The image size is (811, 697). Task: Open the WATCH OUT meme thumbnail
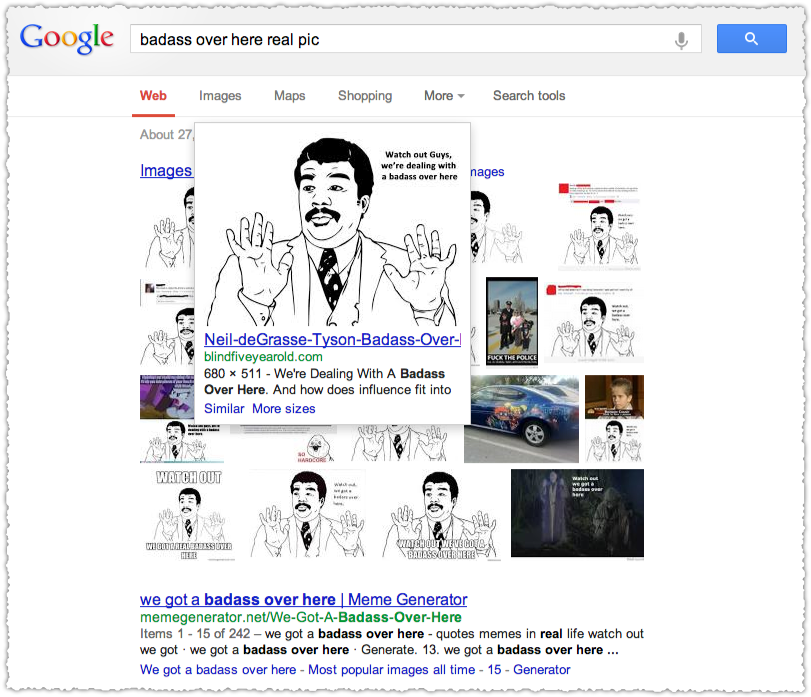188,514
